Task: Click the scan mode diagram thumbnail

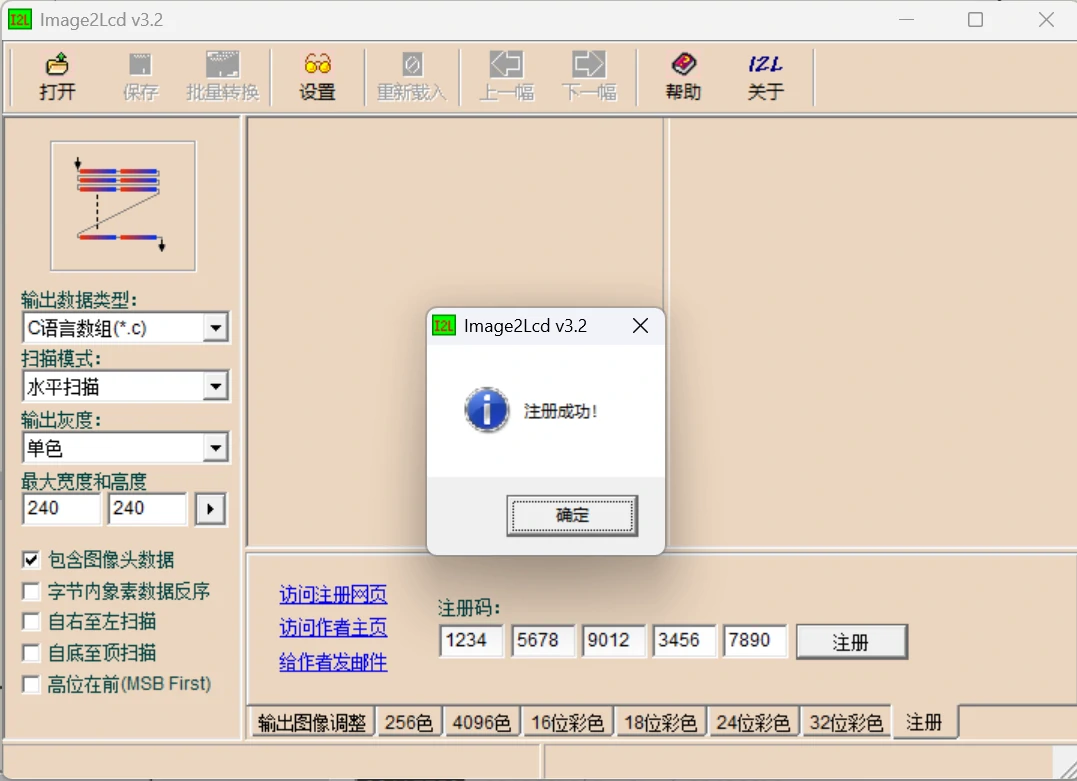Action: [123, 206]
